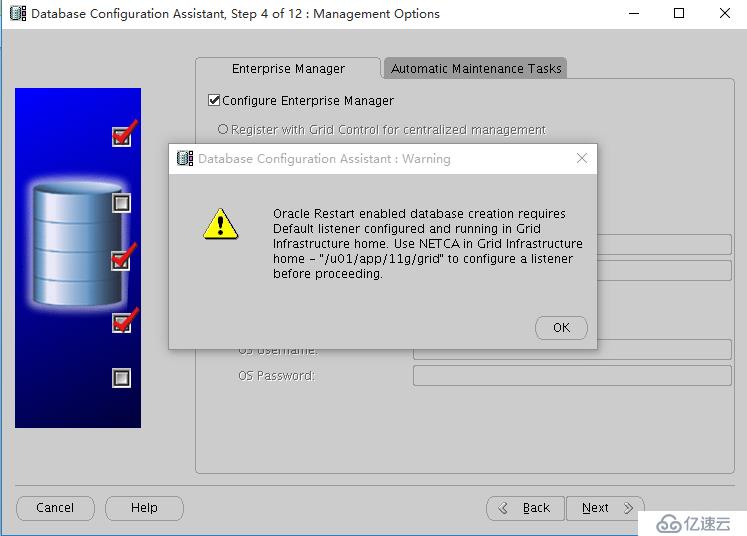
Task: Click the Database Configuration Assistant window icon
Action: click(18, 13)
